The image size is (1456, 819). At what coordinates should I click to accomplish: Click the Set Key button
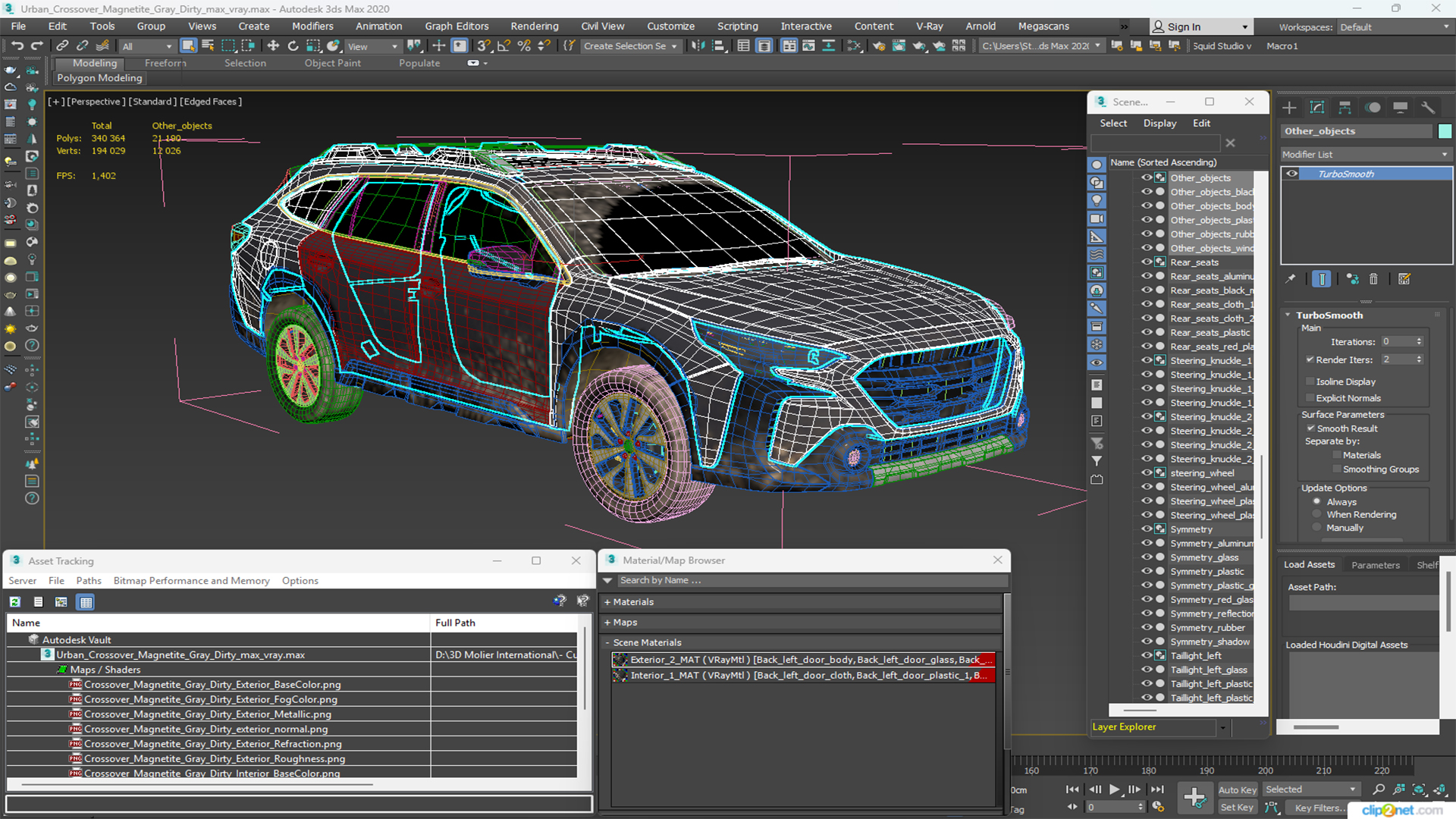point(1237,808)
